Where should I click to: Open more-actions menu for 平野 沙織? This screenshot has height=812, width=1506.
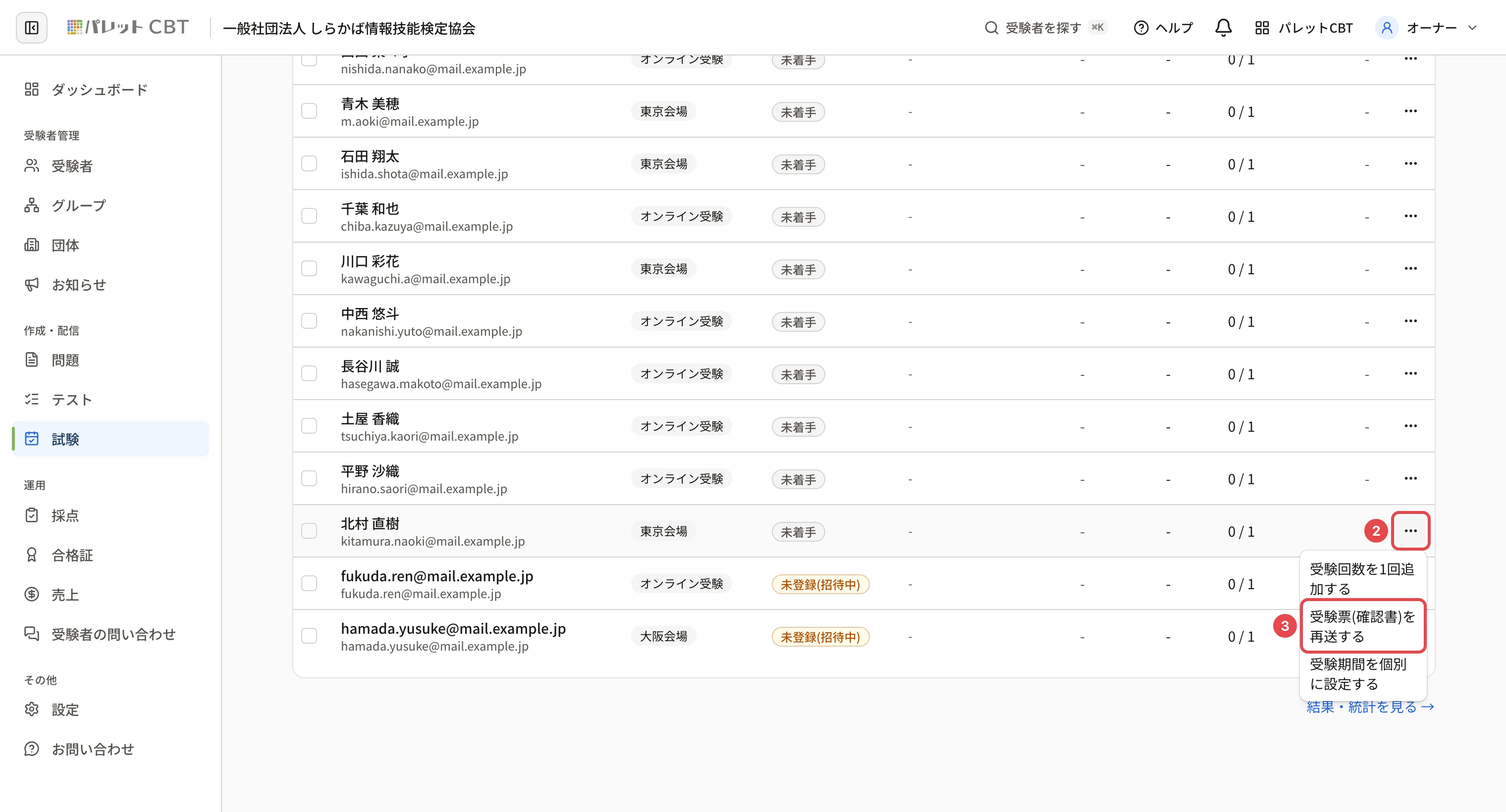click(1410, 478)
